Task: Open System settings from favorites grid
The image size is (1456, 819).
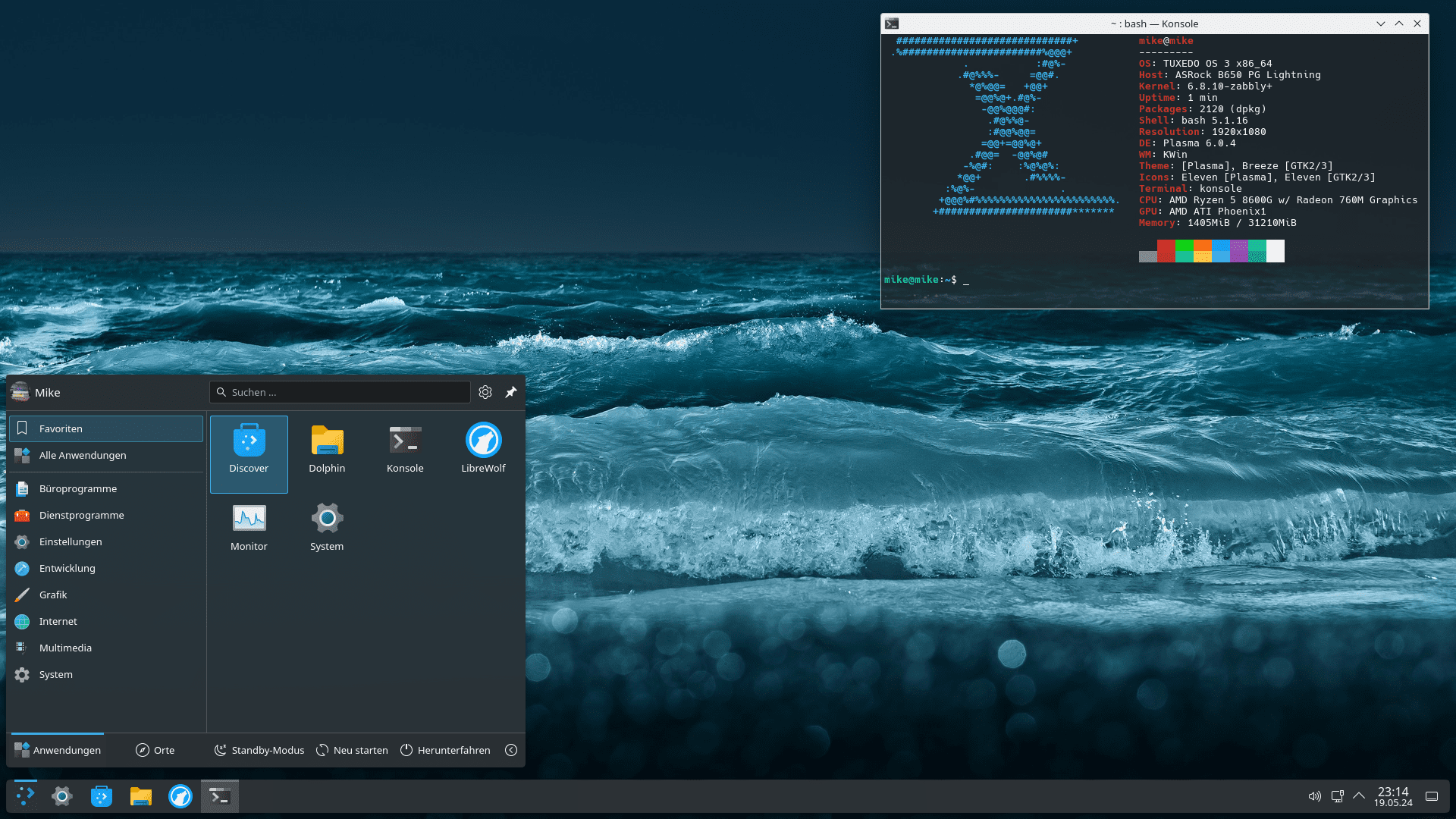Action: click(327, 532)
